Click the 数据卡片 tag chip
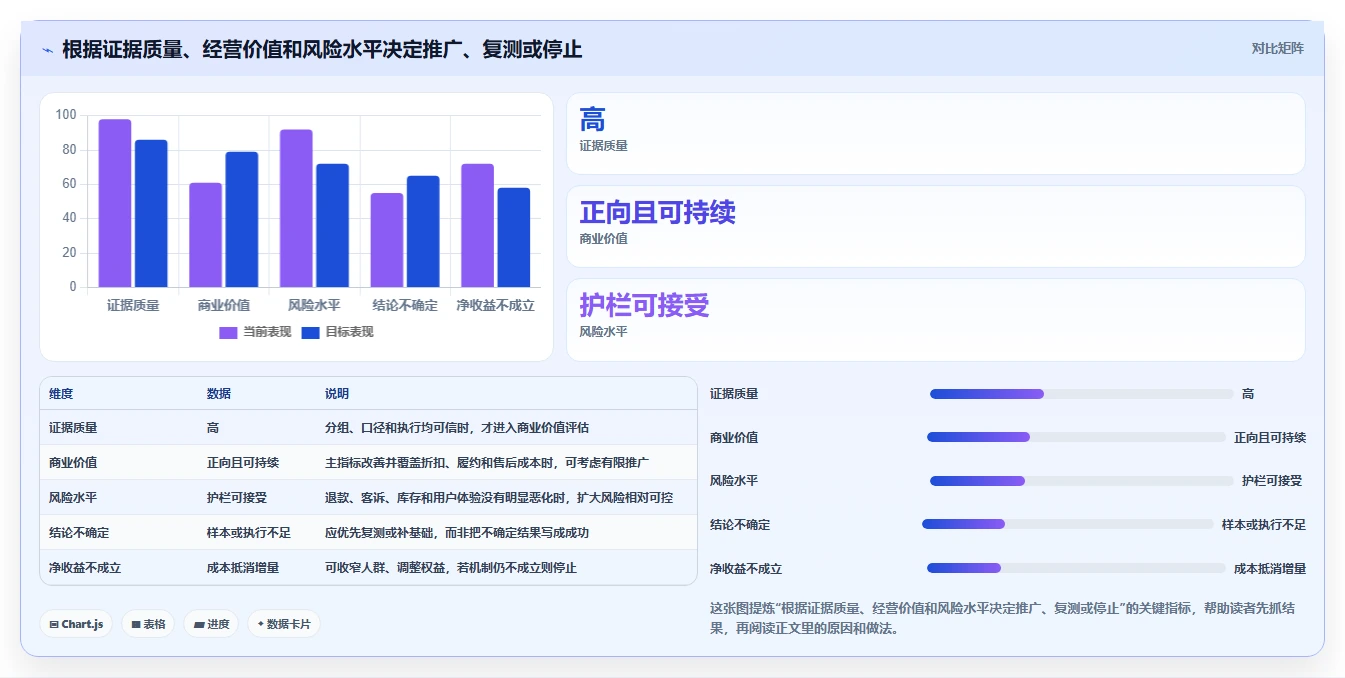Image resolution: width=1345 pixels, height=678 pixels. pyautogui.click(x=284, y=624)
